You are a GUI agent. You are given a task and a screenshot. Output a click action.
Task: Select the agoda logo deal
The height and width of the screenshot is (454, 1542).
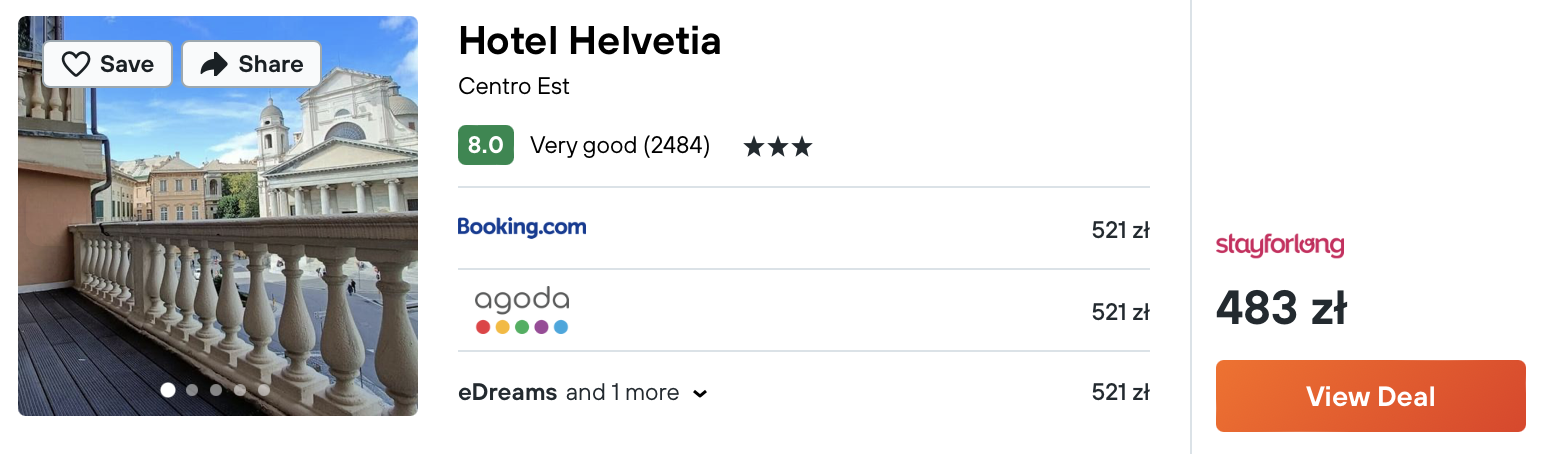[x=522, y=311]
